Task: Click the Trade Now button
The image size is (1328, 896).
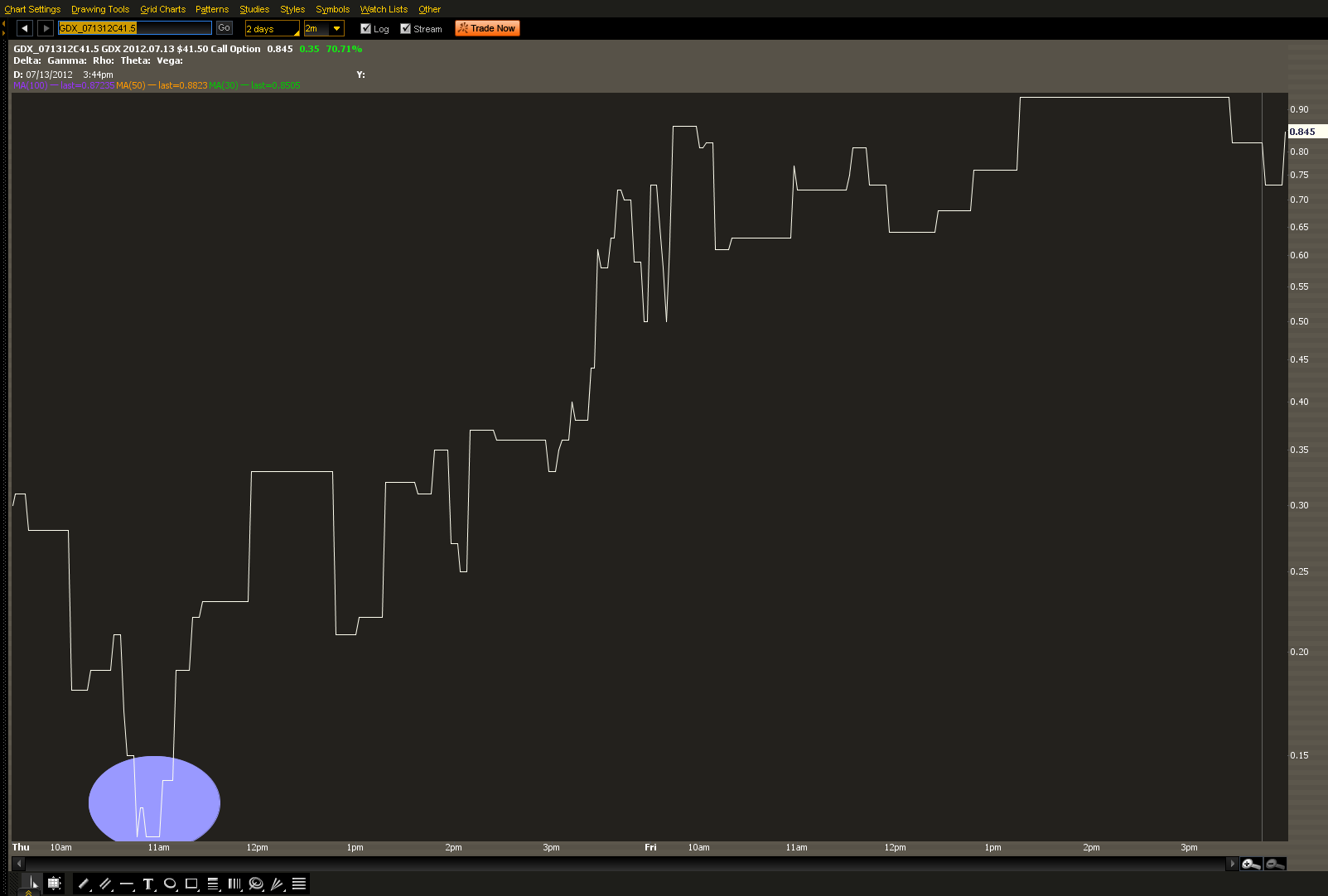Action: tap(487, 28)
